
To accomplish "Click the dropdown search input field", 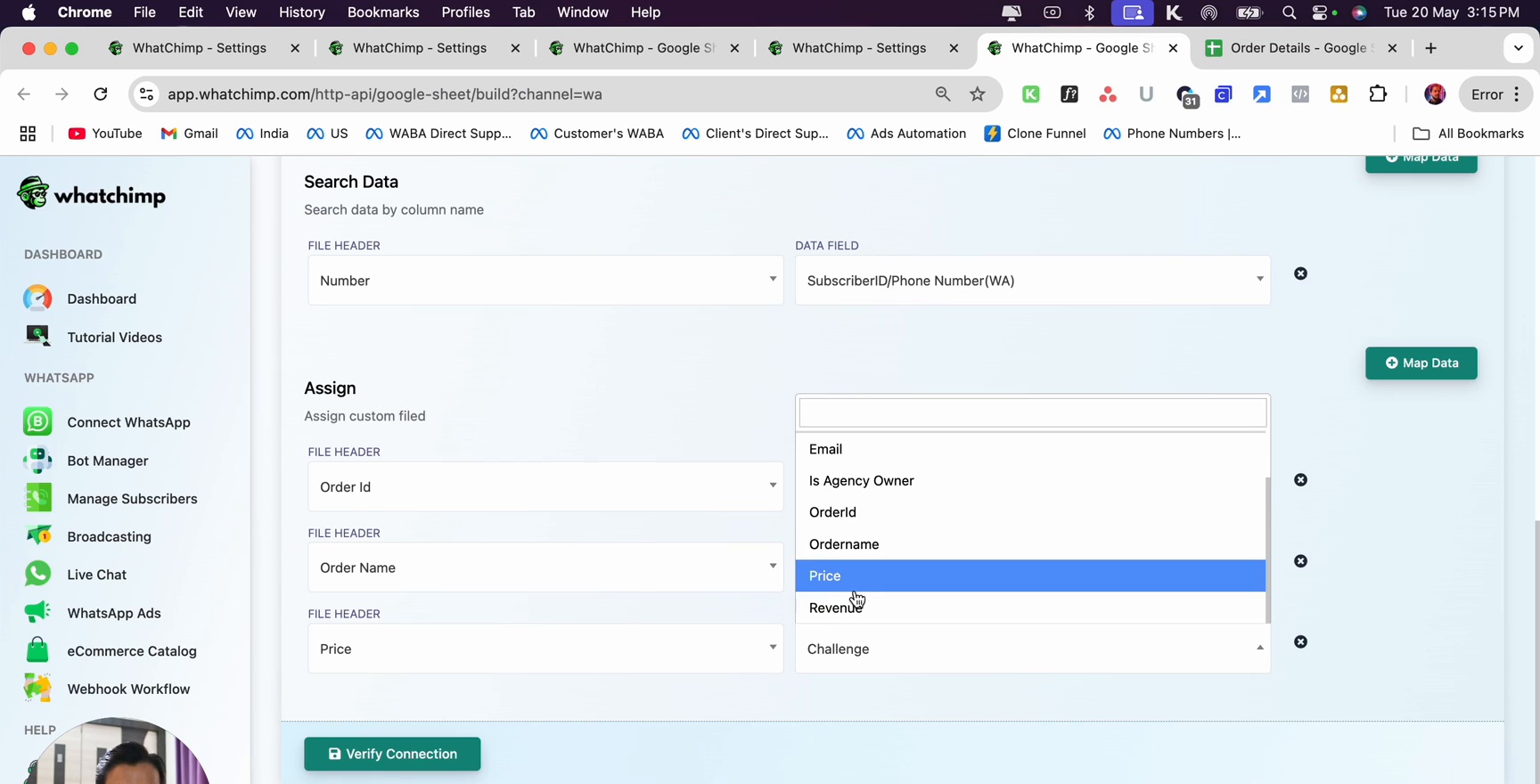I will 1033,412.
